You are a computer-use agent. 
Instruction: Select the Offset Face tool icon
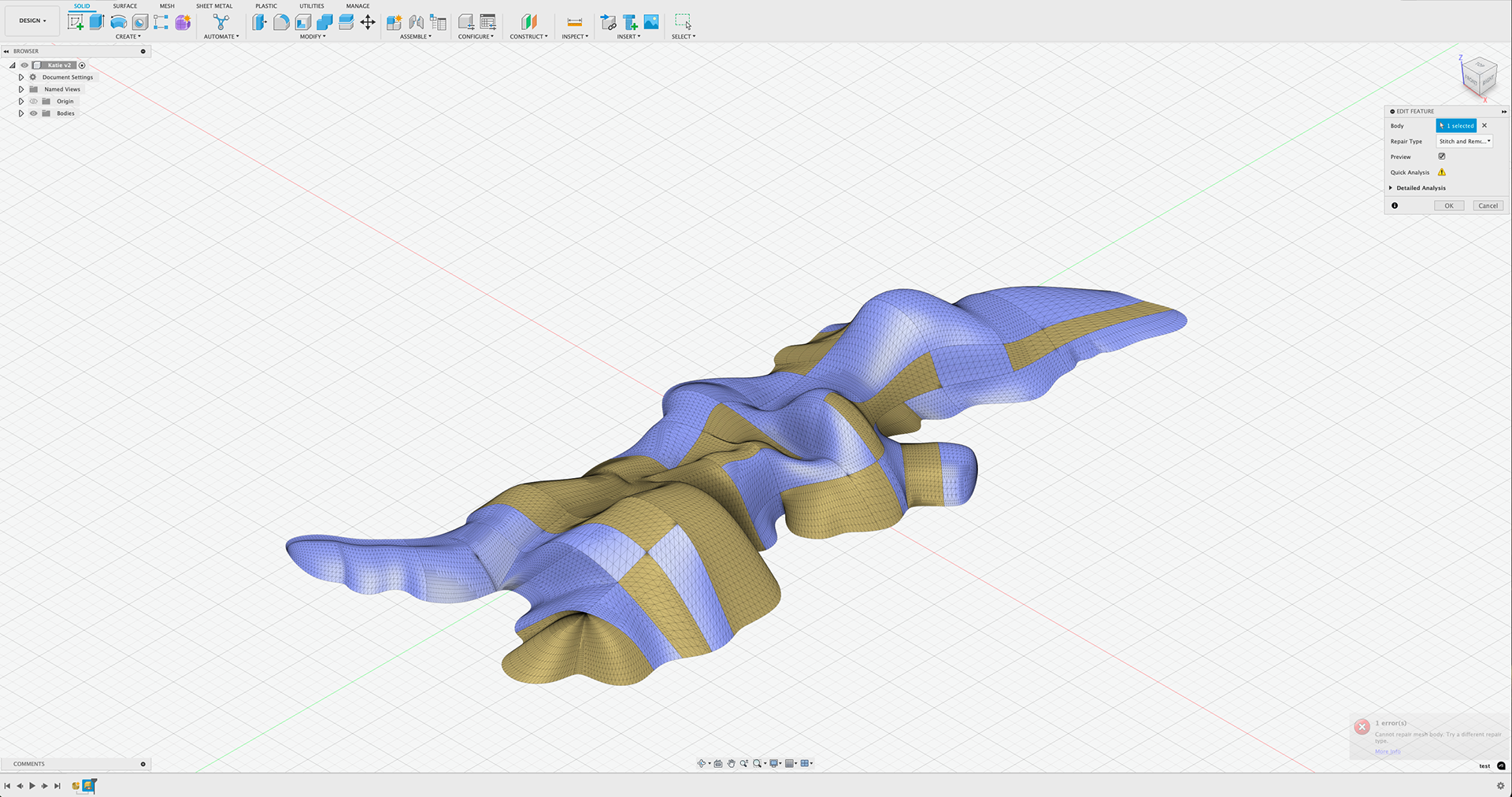(x=346, y=22)
